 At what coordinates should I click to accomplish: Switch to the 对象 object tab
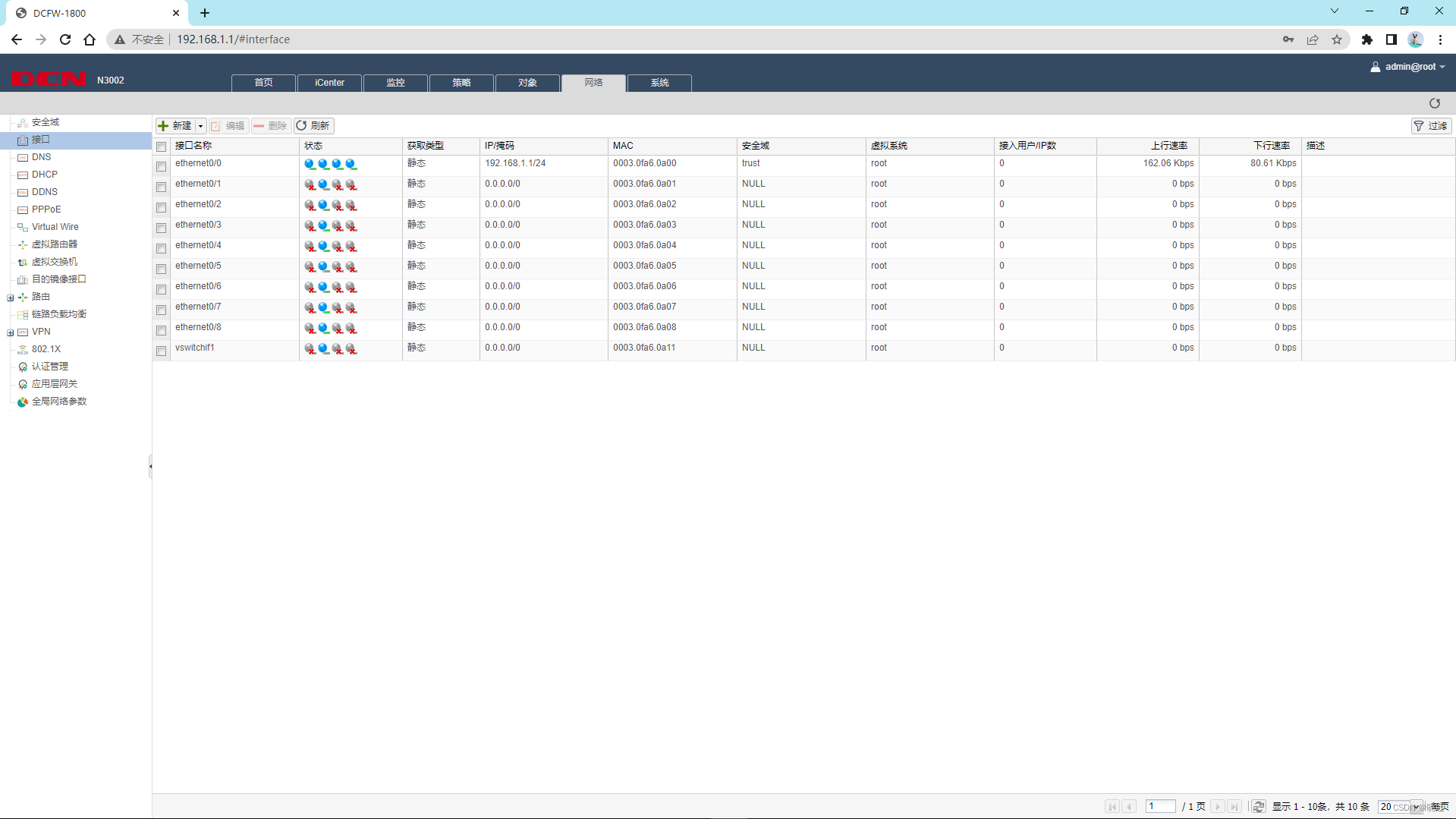point(527,83)
